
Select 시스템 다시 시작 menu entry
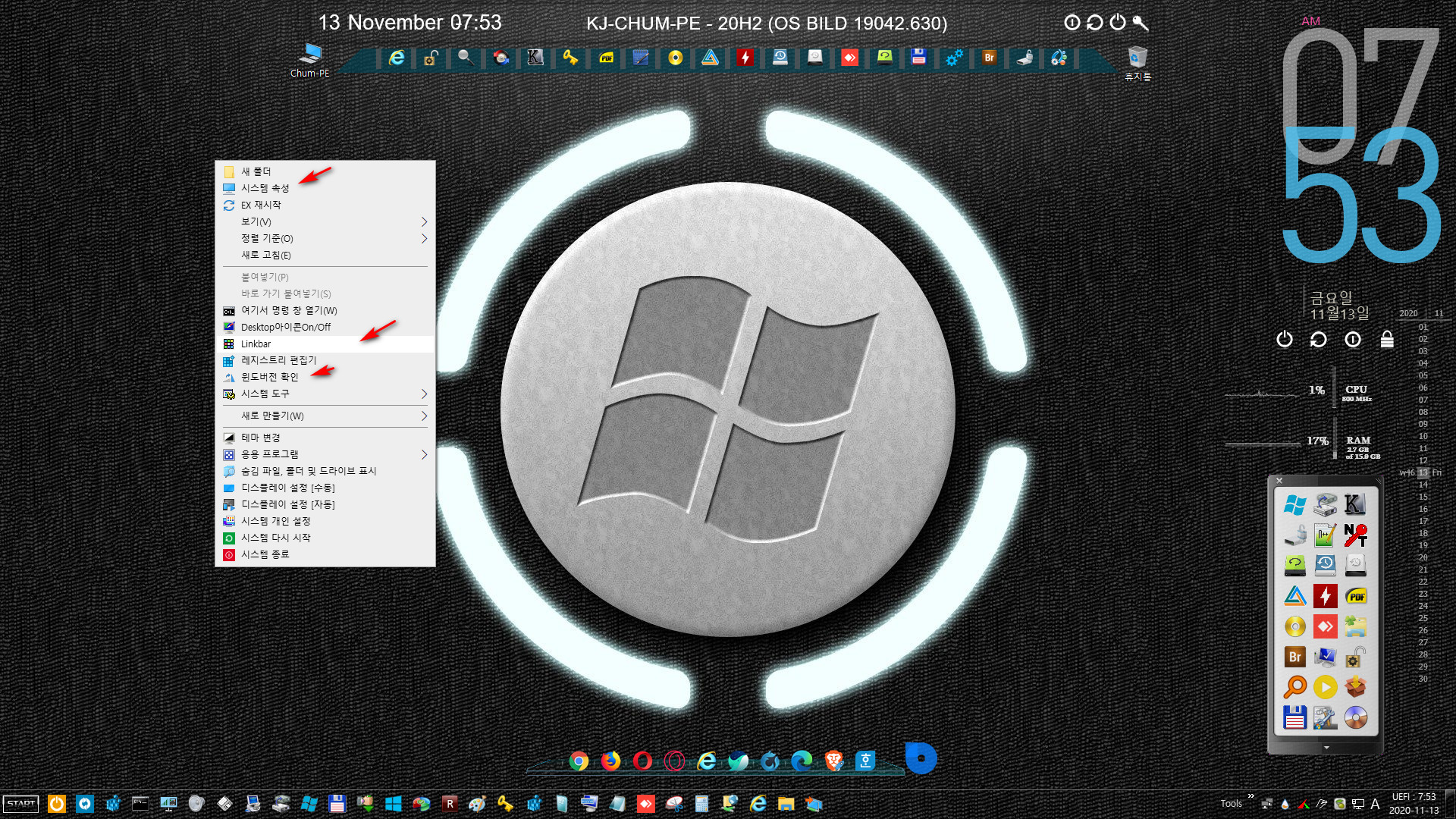coord(325,538)
